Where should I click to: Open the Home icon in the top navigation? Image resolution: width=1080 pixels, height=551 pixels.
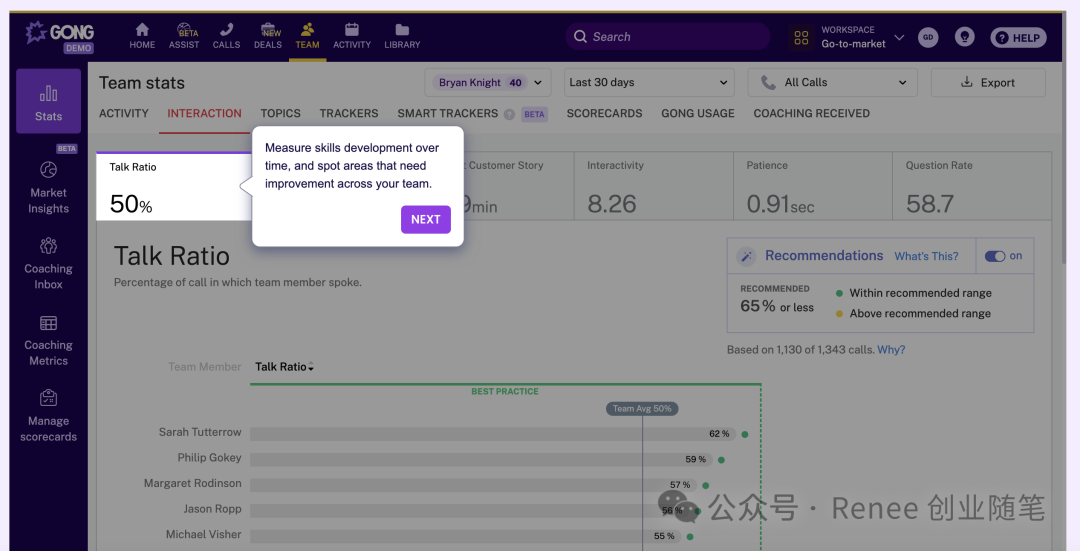[142, 30]
